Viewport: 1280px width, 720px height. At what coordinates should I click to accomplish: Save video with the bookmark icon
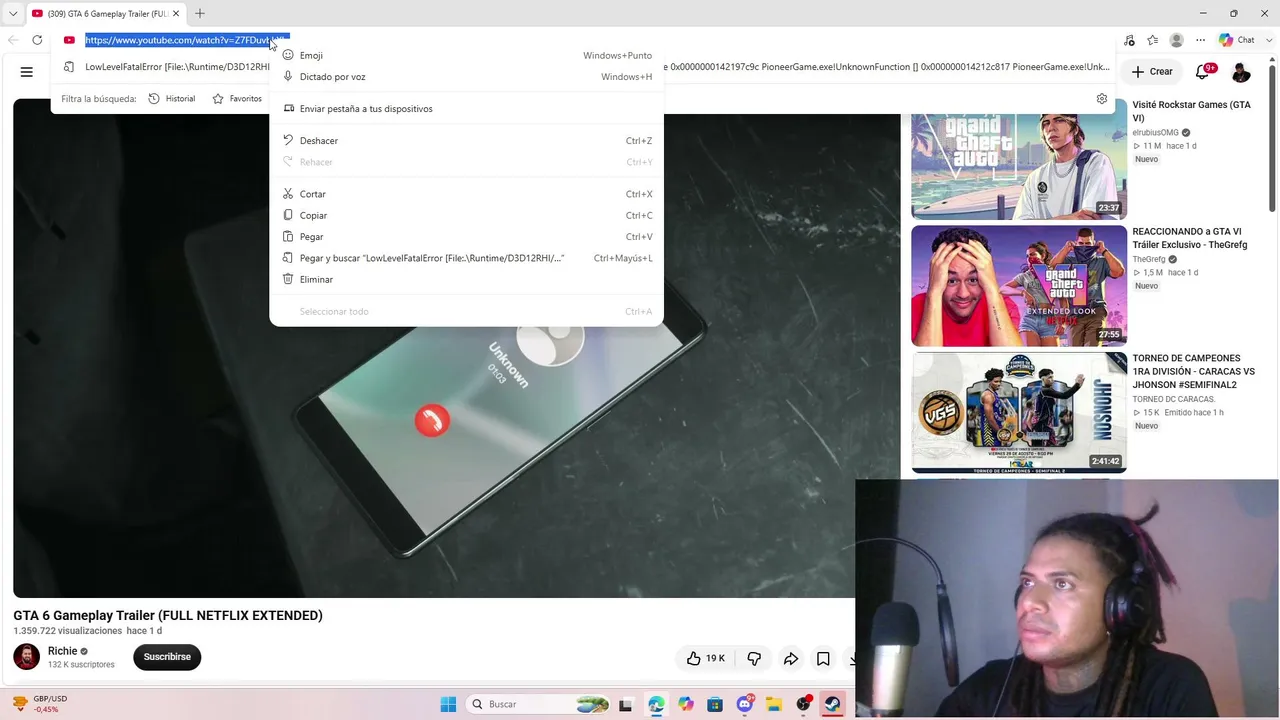823,658
